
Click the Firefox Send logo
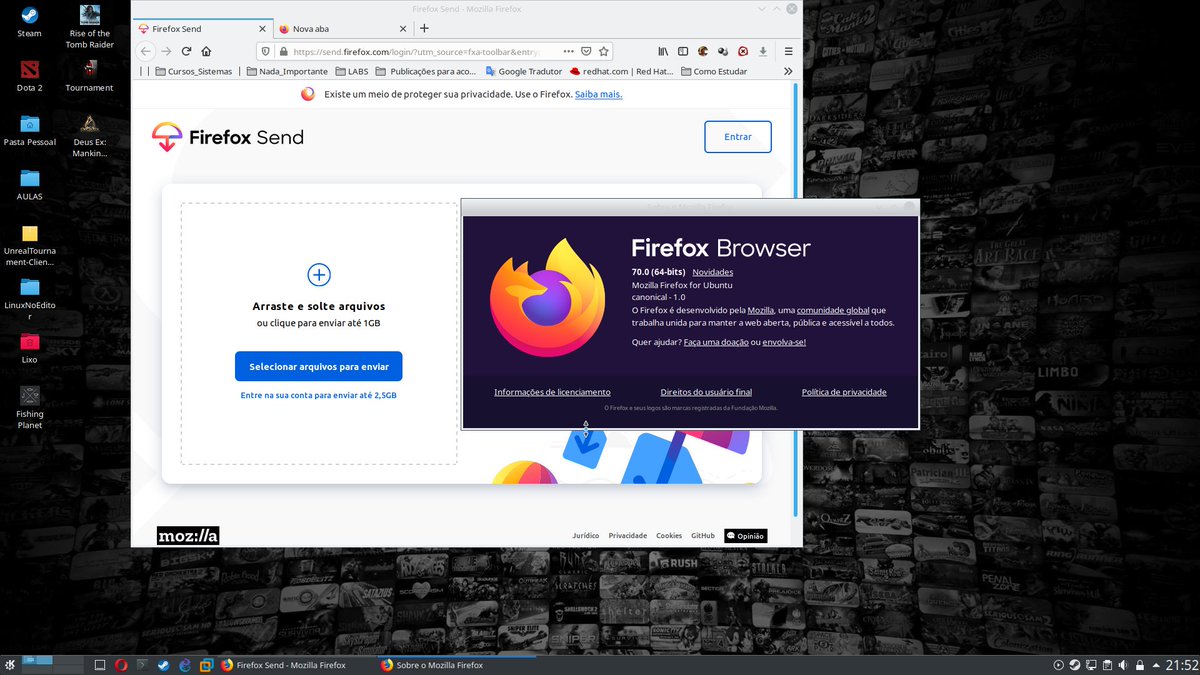(x=228, y=137)
